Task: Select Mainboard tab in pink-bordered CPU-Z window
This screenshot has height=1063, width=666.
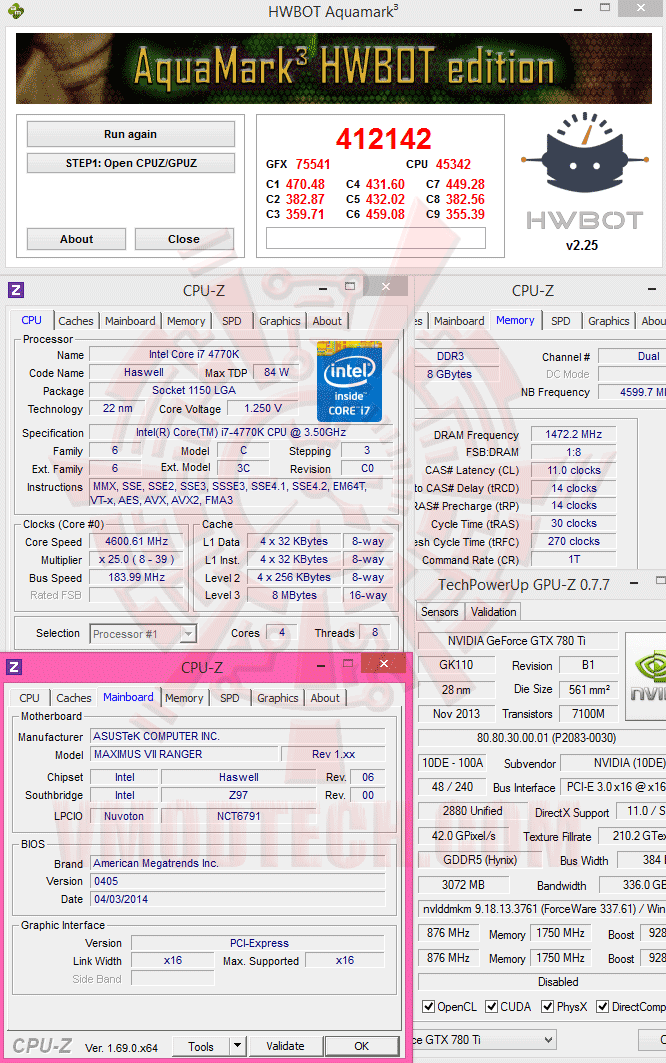Action: (x=128, y=697)
